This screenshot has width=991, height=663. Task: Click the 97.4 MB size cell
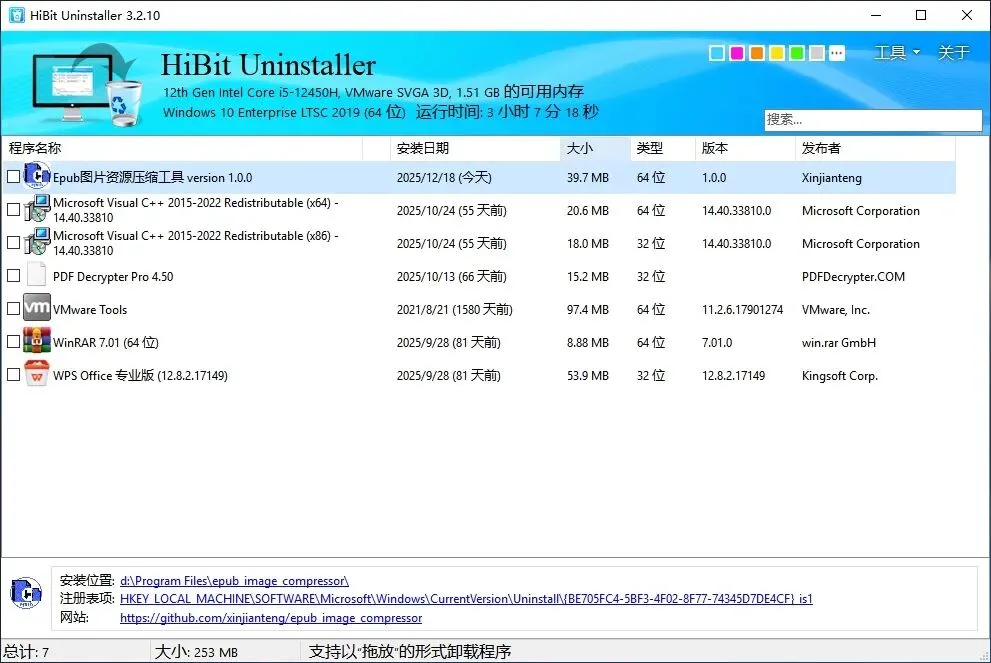pos(588,310)
